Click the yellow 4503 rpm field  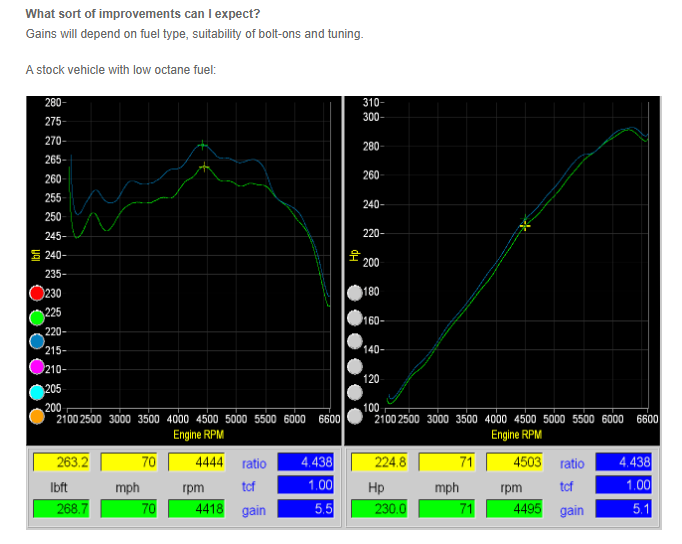pyautogui.click(x=514, y=463)
